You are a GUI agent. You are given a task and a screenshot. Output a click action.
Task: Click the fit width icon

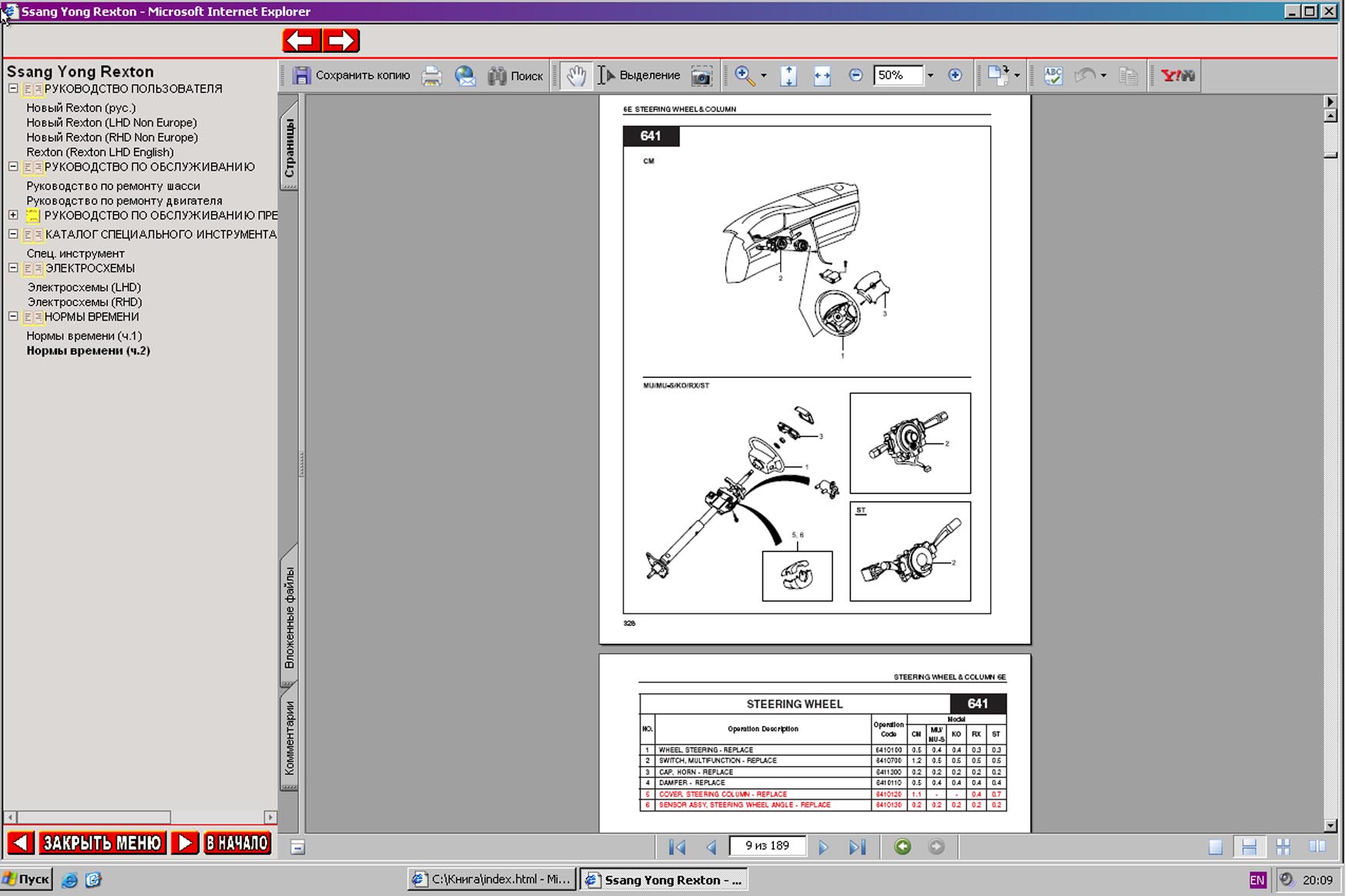tap(822, 75)
